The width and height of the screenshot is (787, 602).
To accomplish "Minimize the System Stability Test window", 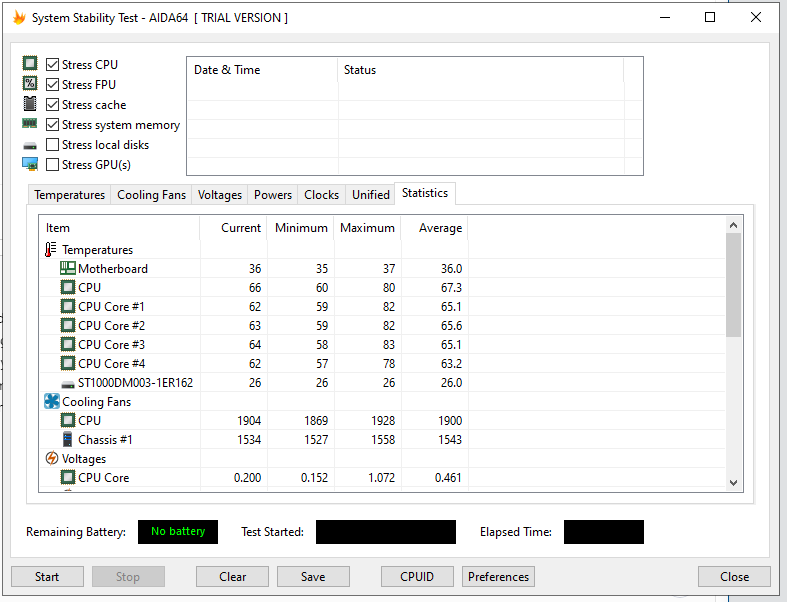I will [x=665, y=18].
